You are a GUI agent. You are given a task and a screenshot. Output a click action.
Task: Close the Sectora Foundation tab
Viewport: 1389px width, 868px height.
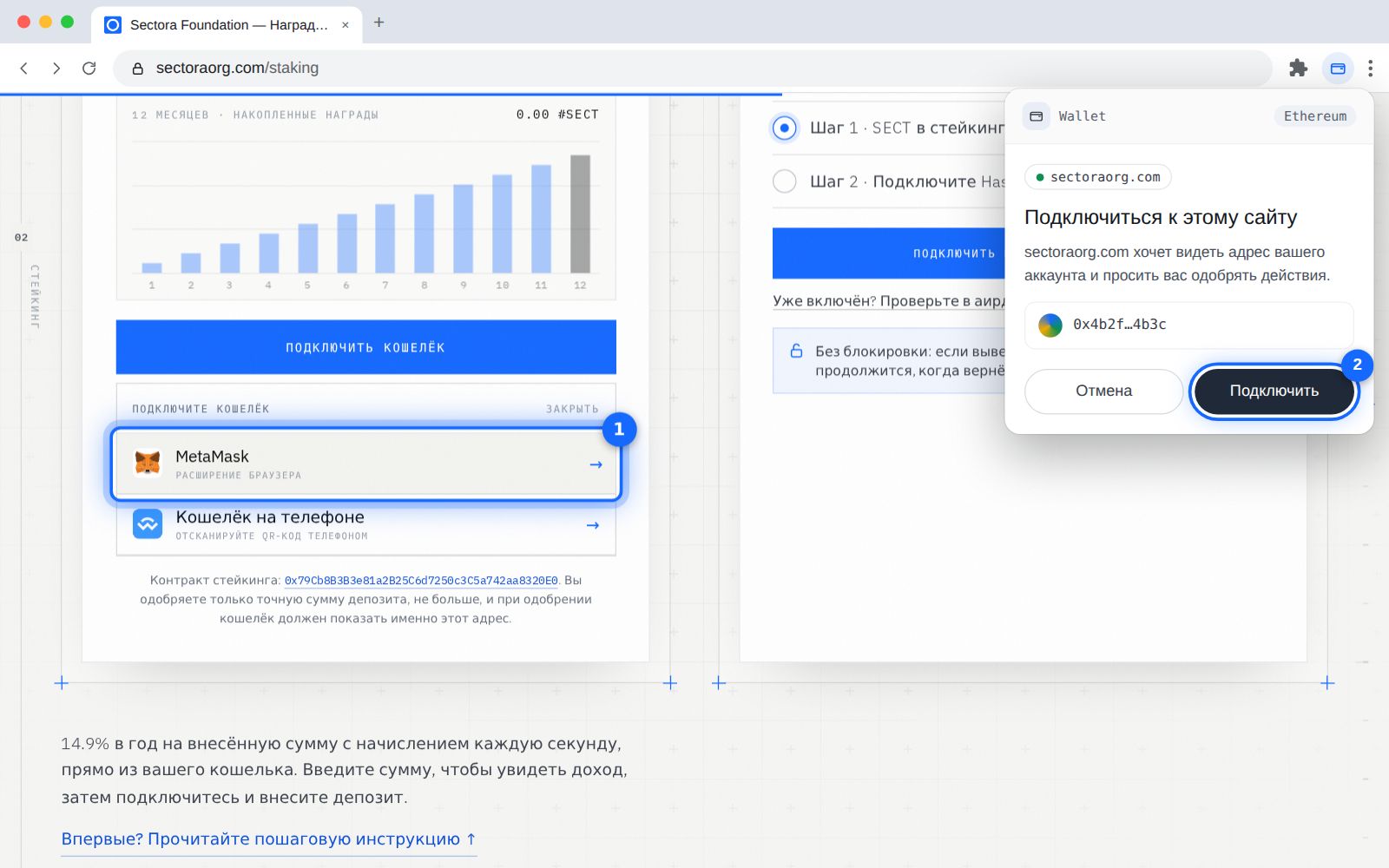(346, 24)
